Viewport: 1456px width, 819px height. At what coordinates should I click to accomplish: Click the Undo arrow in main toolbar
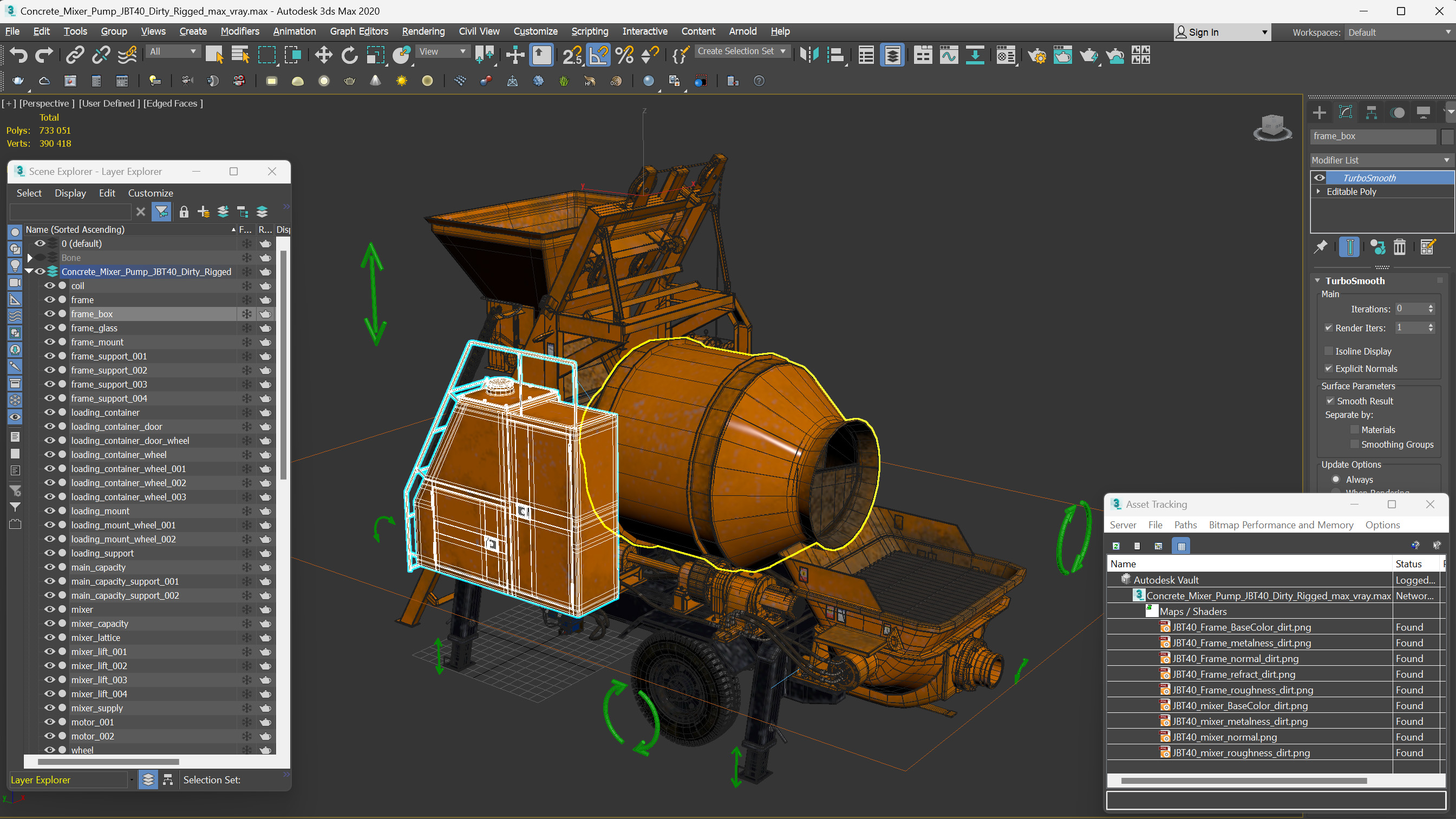coord(18,55)
